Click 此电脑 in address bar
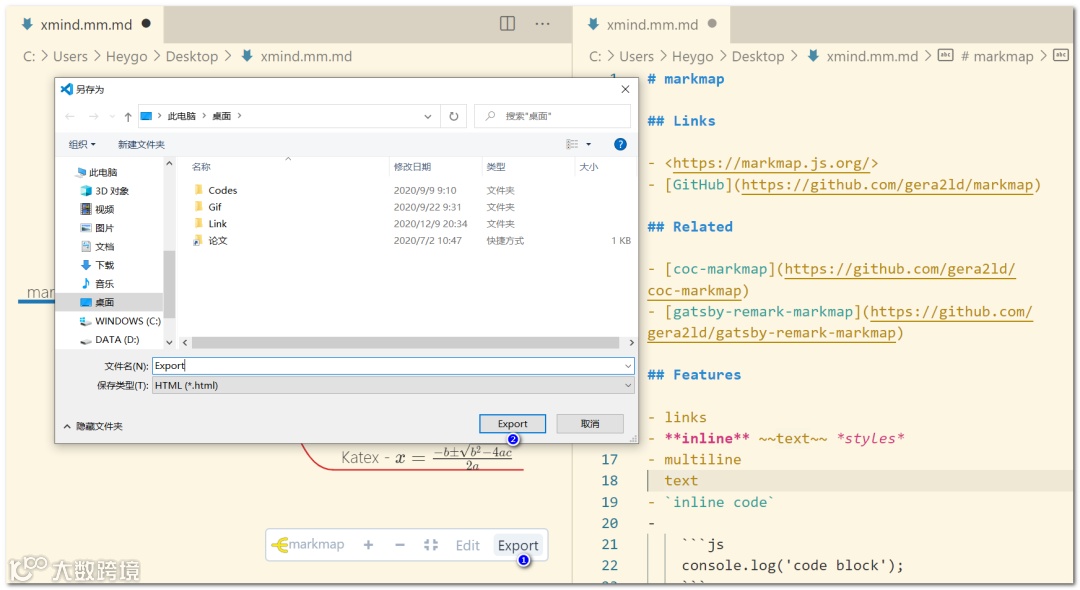This screenshot has width=1080, height=590. [x=182, y=116]
